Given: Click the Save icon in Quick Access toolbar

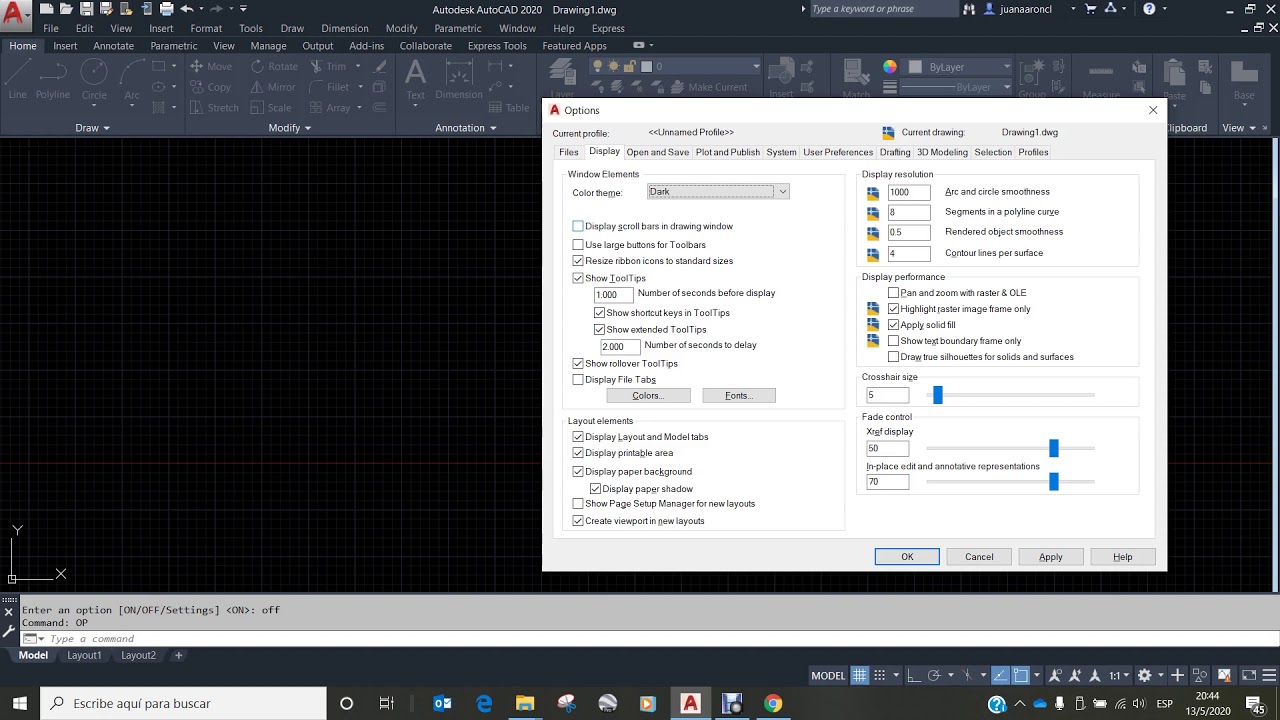Looking at the screenshot, I should (x=87, y=9).
